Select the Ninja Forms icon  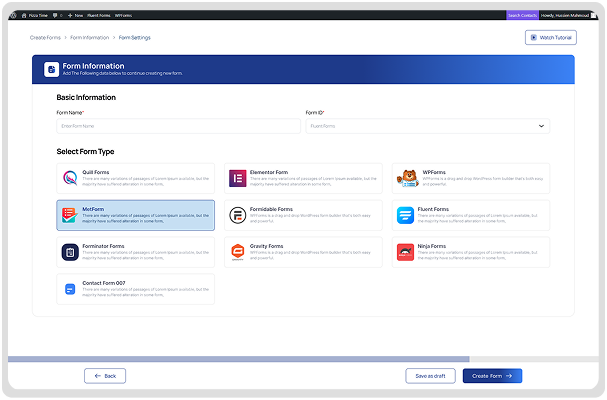[x=405, y=252]
